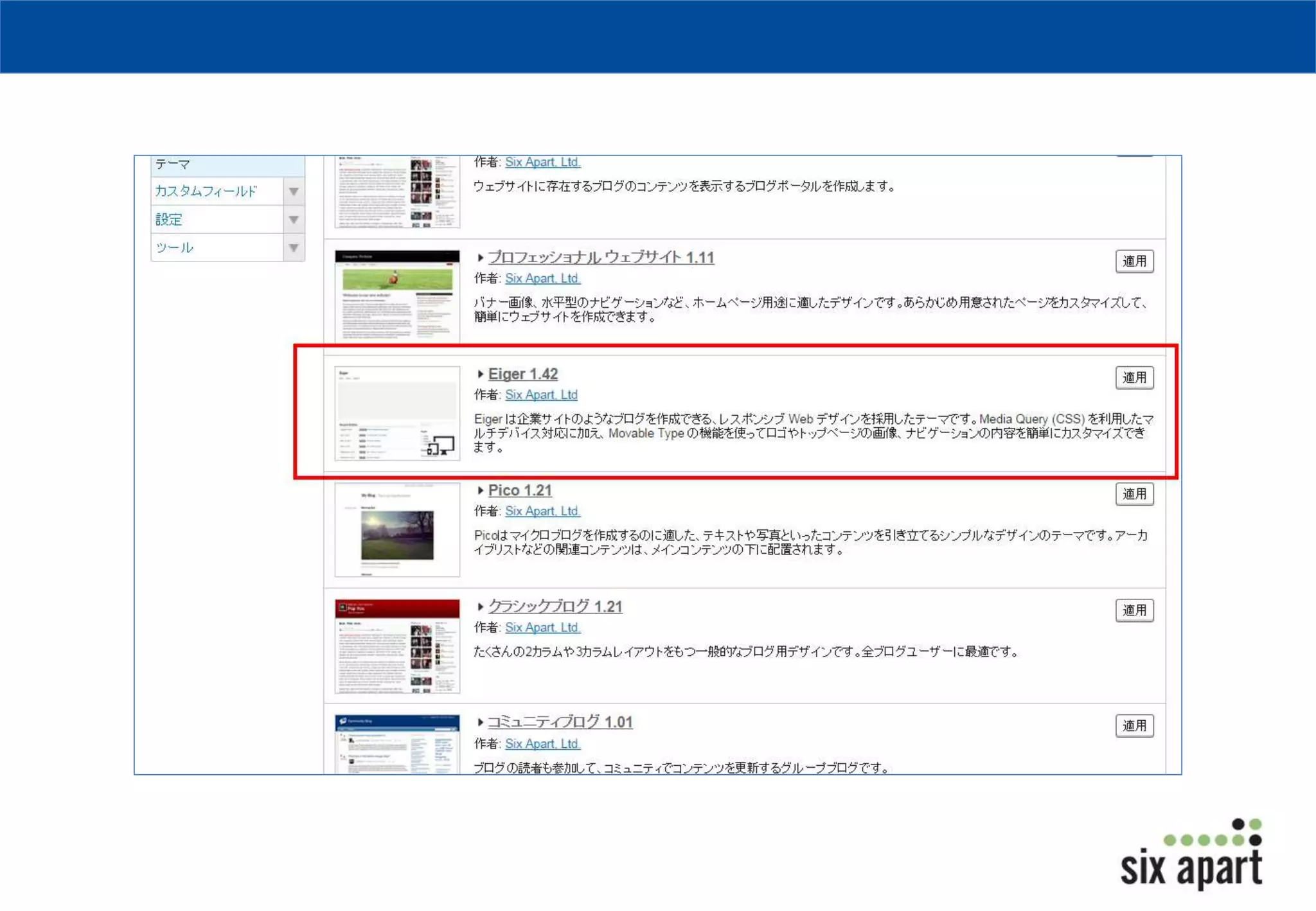Screen dimensions: 1316x911
Task: Click the Eiger 1.42 title link
Action: point(522,374)
